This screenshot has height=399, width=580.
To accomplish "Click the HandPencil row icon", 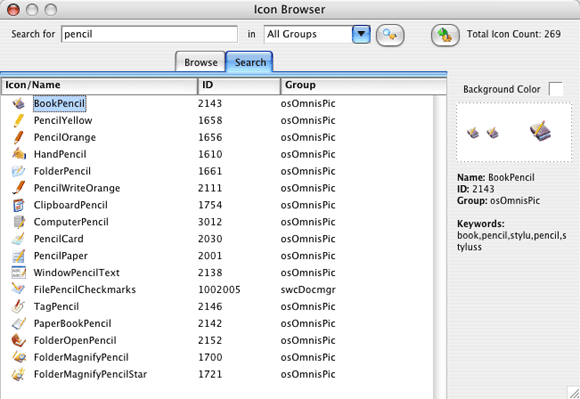I will click(x=18, y=154).
